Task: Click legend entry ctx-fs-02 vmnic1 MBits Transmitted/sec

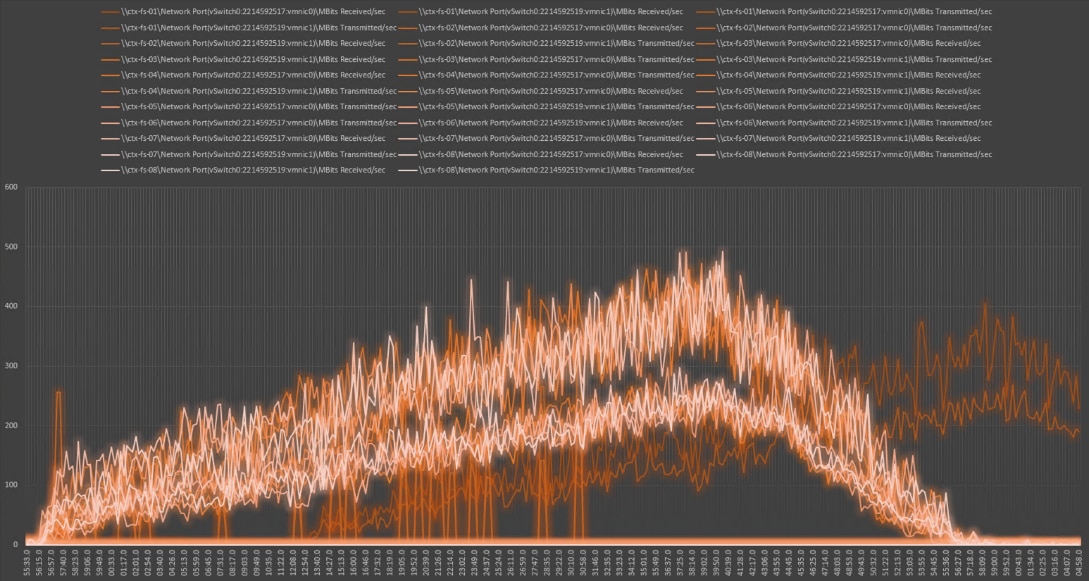Action: pyautogui.click(x=547, y=43)
